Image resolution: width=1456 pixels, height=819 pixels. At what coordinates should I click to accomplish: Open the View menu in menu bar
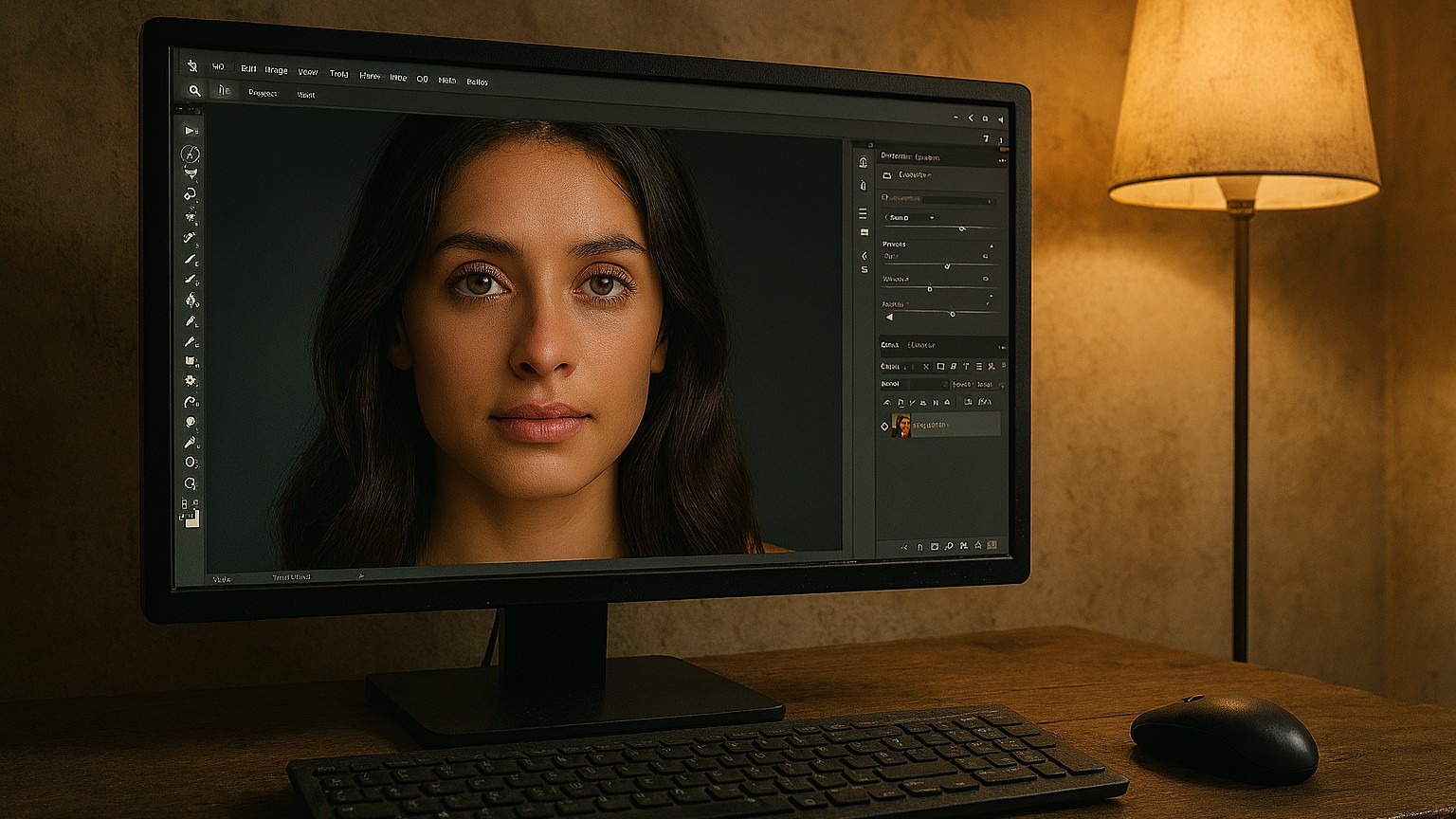308,72
